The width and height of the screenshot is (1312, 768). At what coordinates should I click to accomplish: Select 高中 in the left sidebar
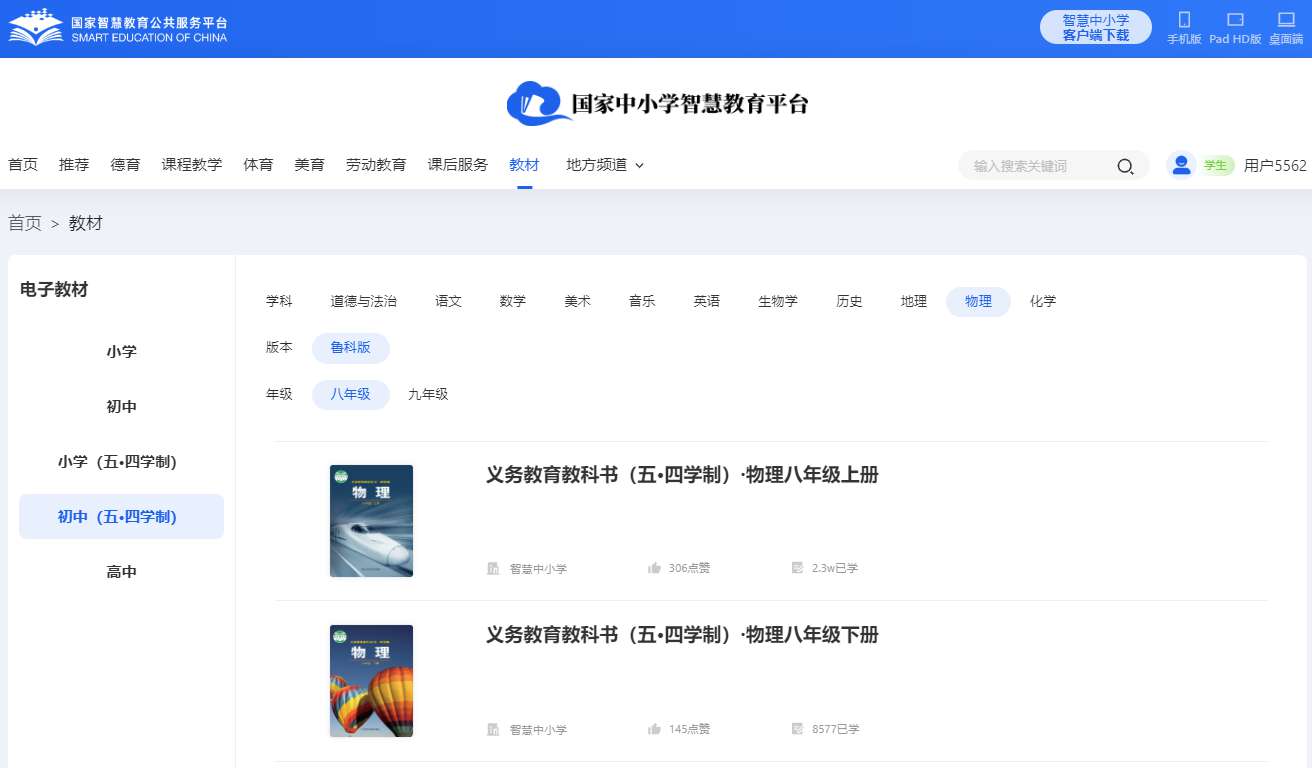coord(121,571)
